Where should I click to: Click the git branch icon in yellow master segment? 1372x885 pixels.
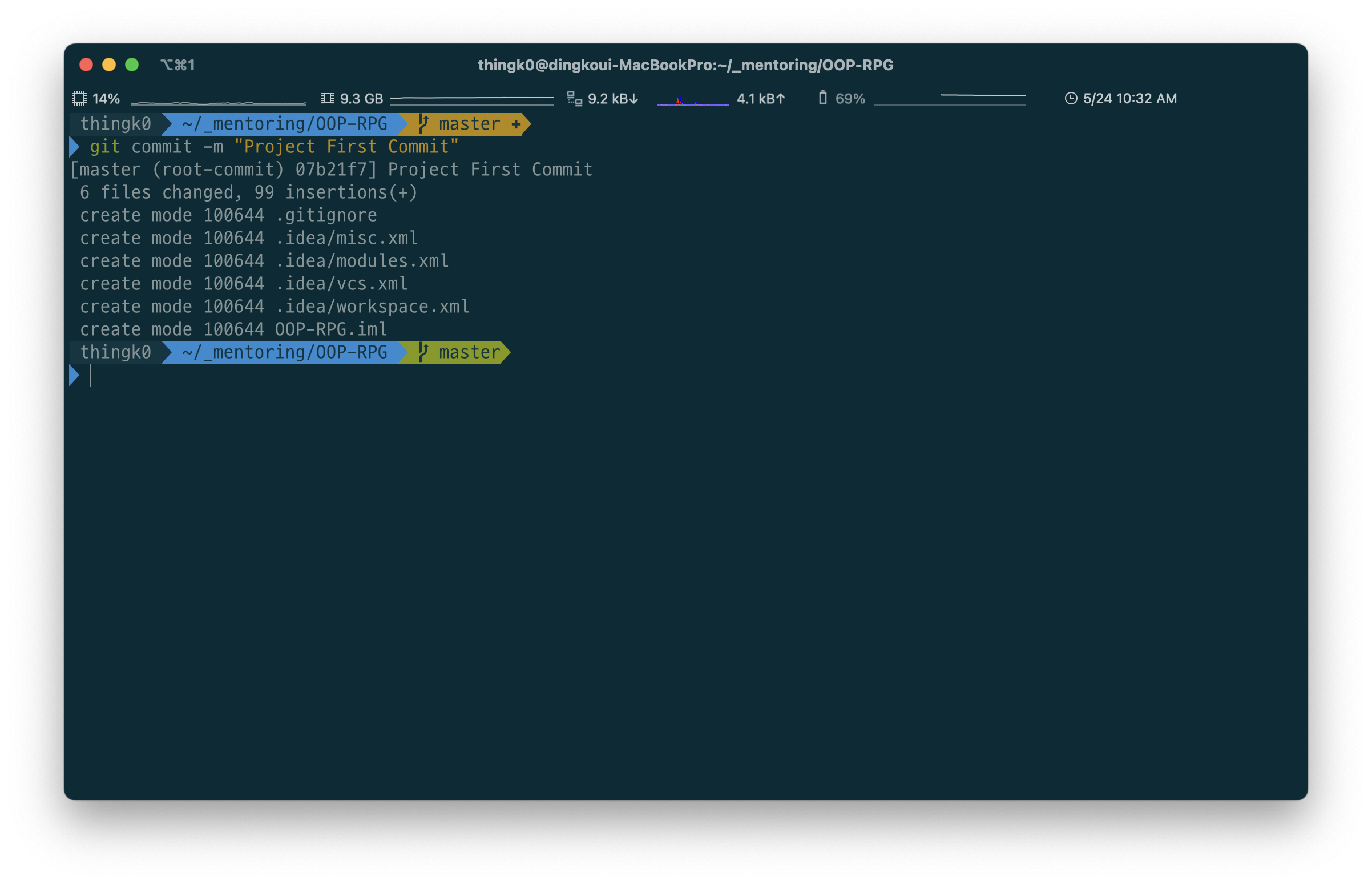pos(423,123)
